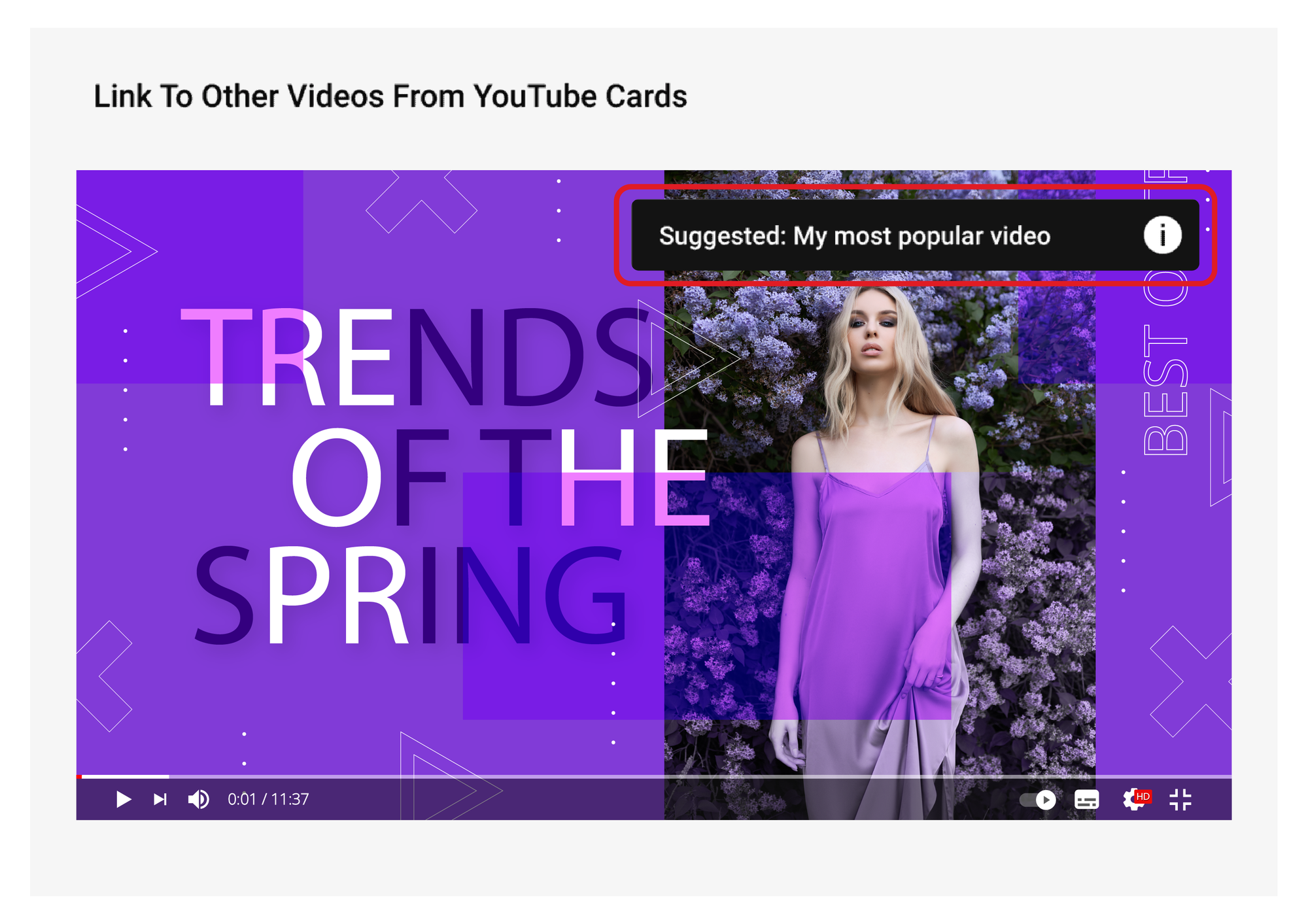1308x924 pixels.
Task: Click the vertical 'BEST OF' text
Action: (x=1165, y=313)
